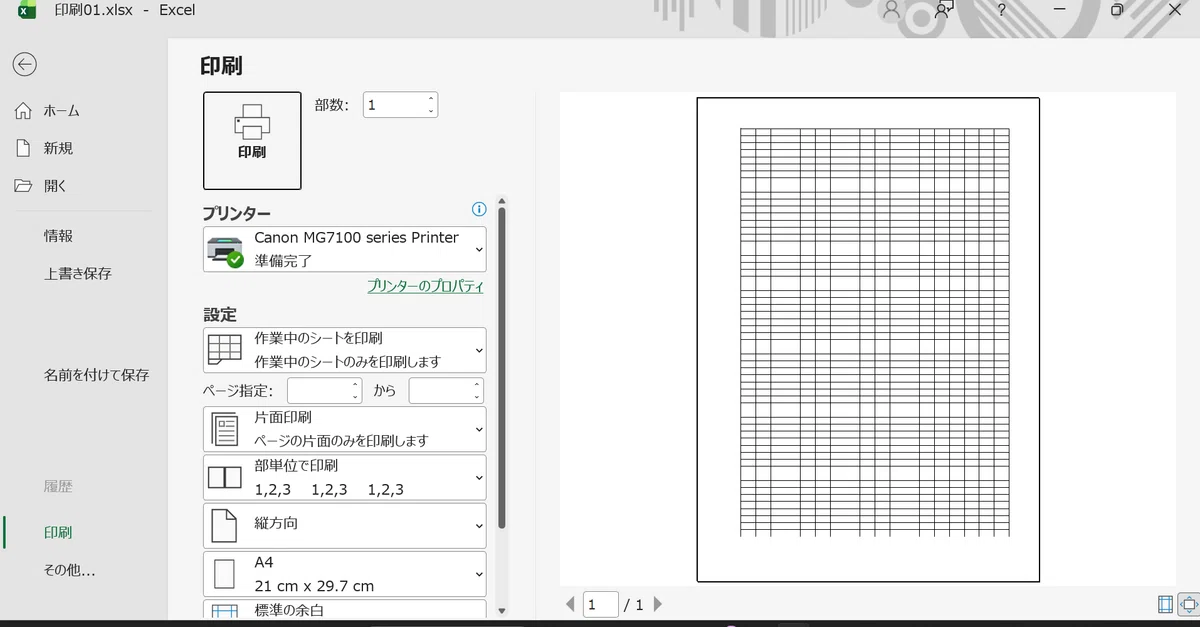Click the paper icon beside A4

point(225,574)
